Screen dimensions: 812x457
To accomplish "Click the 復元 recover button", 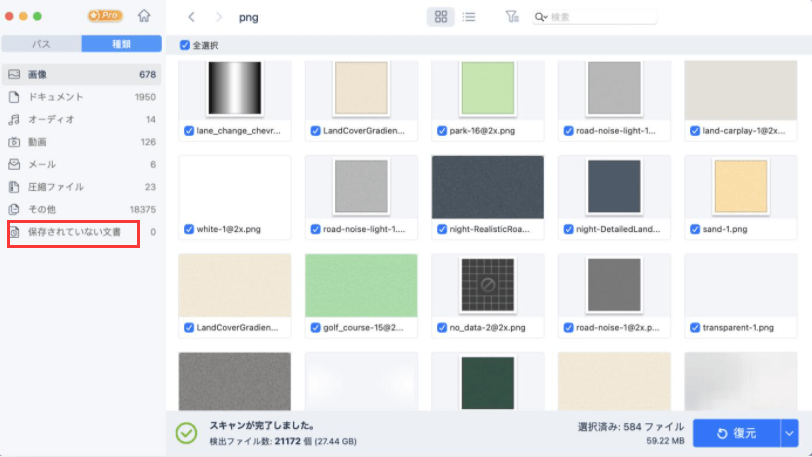I will click(736, 433).
